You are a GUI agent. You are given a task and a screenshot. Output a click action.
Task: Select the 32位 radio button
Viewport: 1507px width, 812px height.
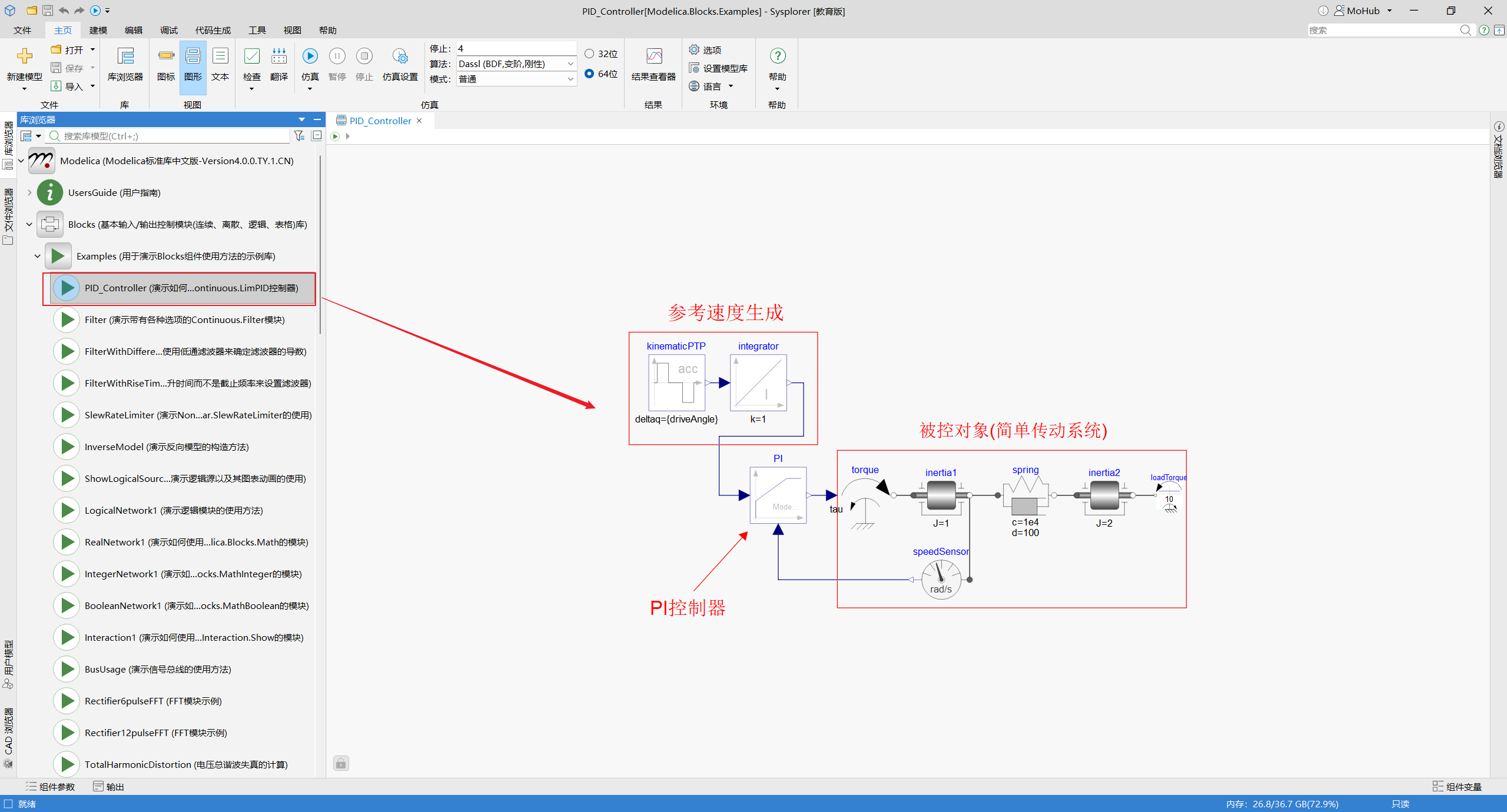pos(589,54)
